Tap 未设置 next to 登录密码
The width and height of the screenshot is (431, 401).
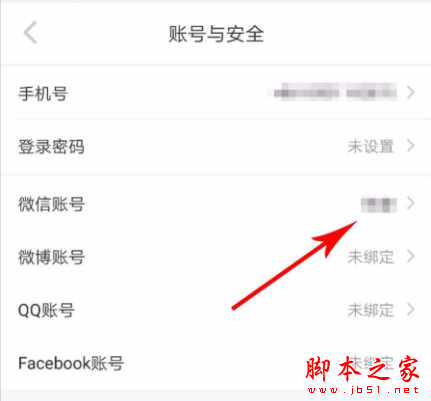pyautogui.click(x=371, y=146)
